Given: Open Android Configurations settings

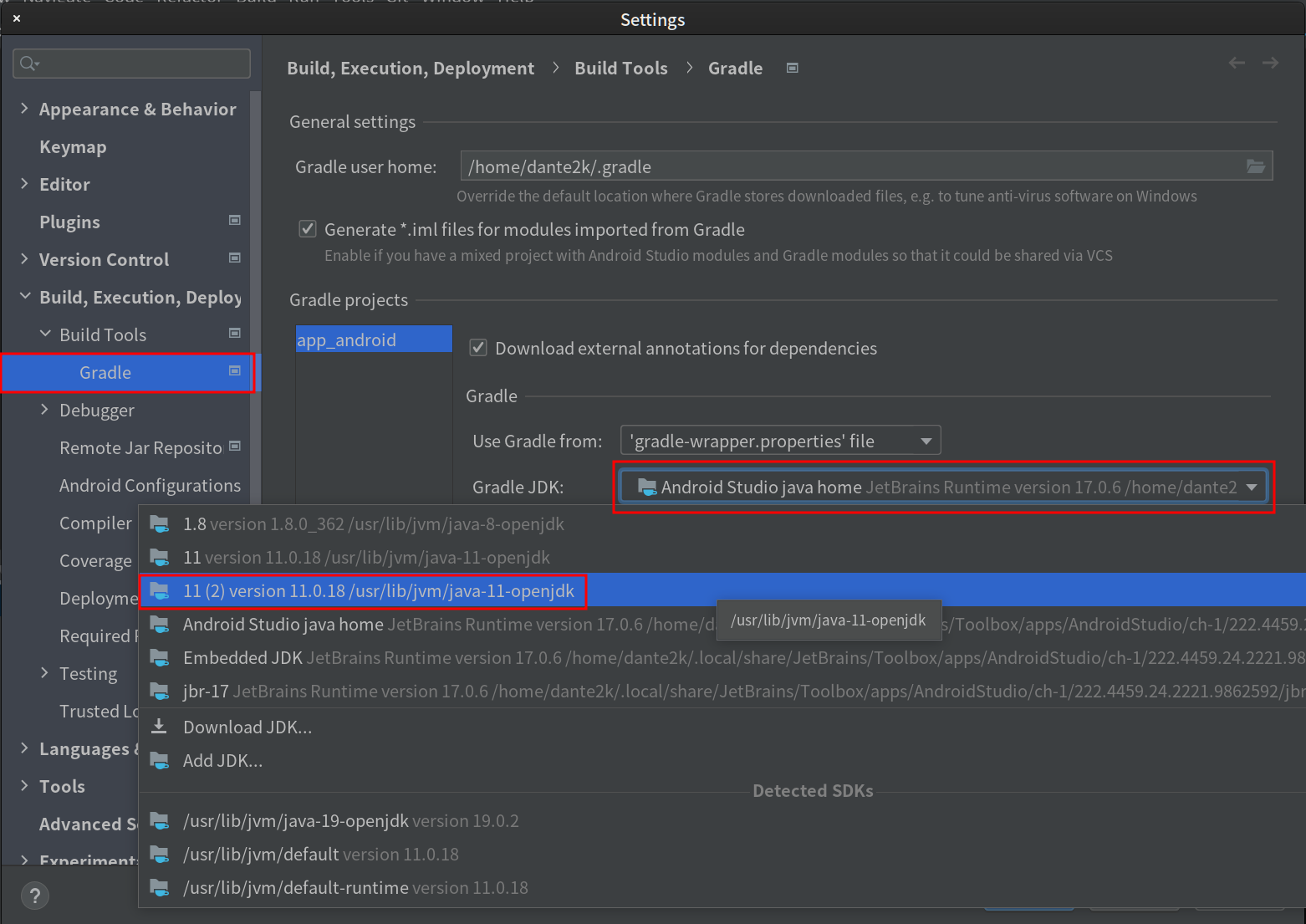Looking at the screenshot, I should click(150, 485).
